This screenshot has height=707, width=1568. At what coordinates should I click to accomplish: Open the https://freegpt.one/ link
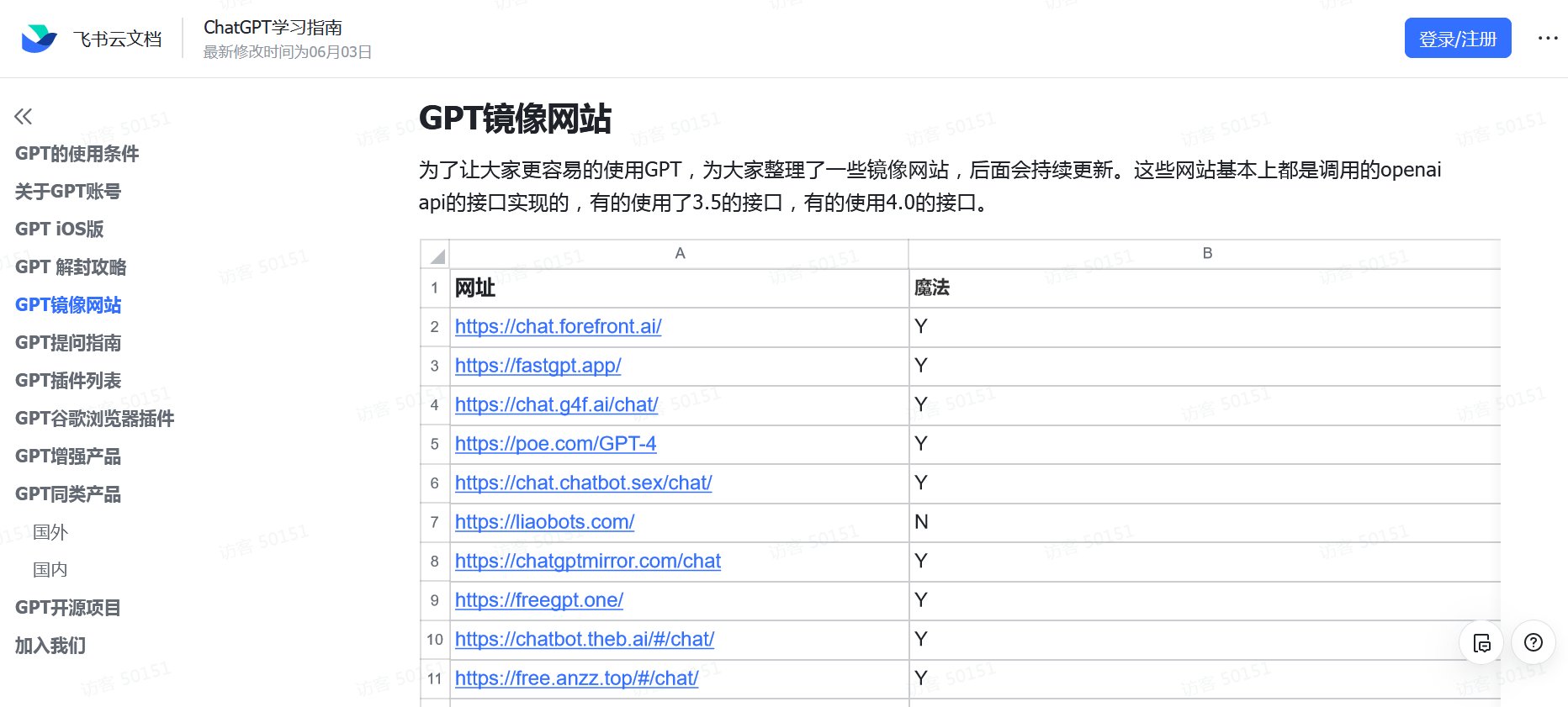click(539, 600)
